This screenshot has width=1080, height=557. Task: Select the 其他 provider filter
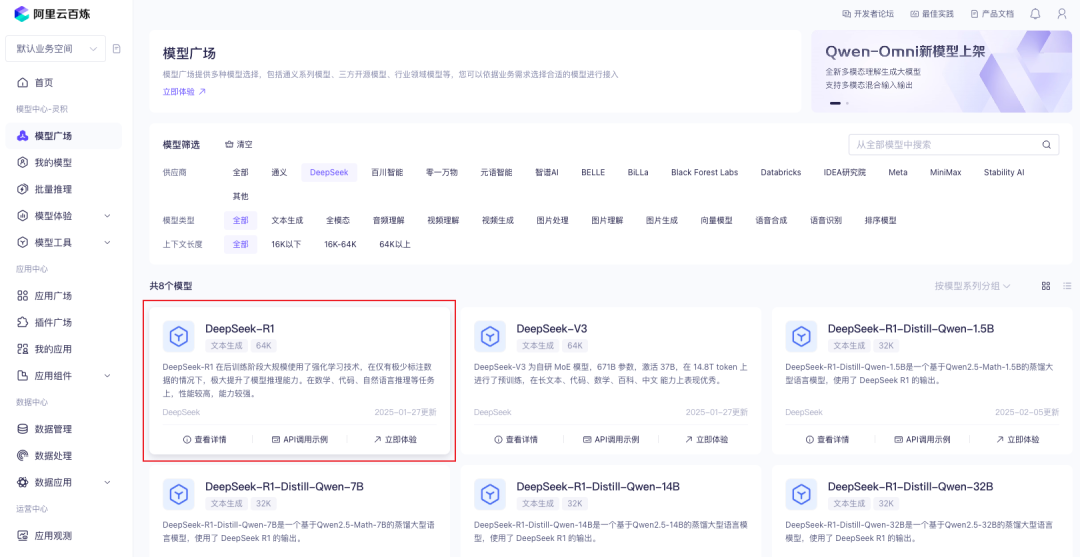click(240, 196)
